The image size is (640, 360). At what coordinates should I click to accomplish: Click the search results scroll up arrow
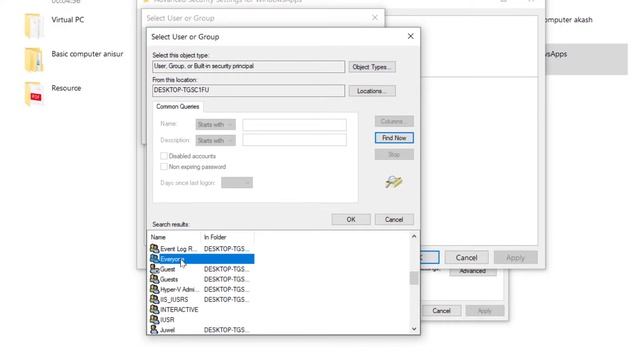point(414,236)
